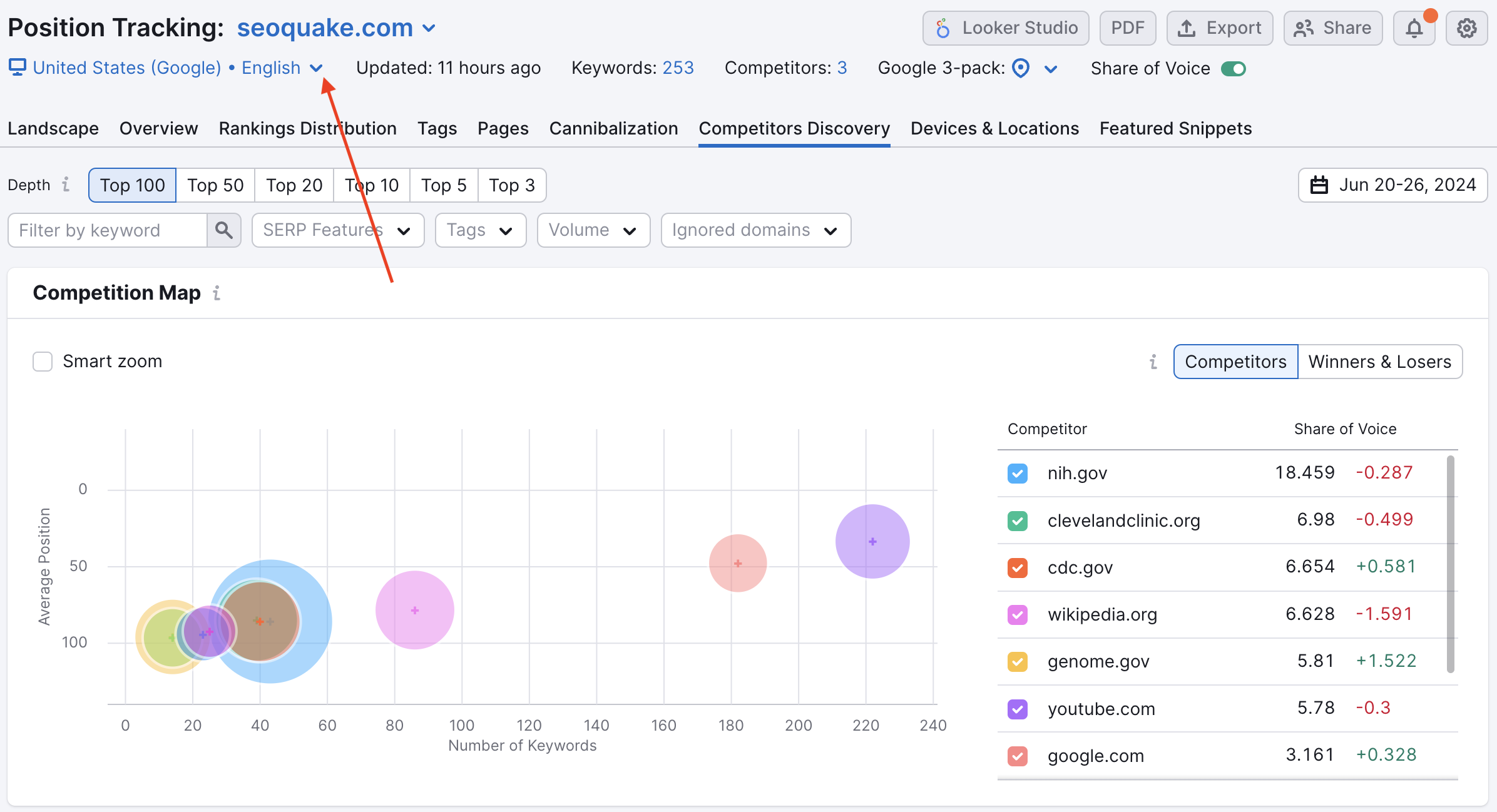Screen dimensions: 1497x812
Task: Select the Competitors Discovery tab
Action: tap(794, 128)
